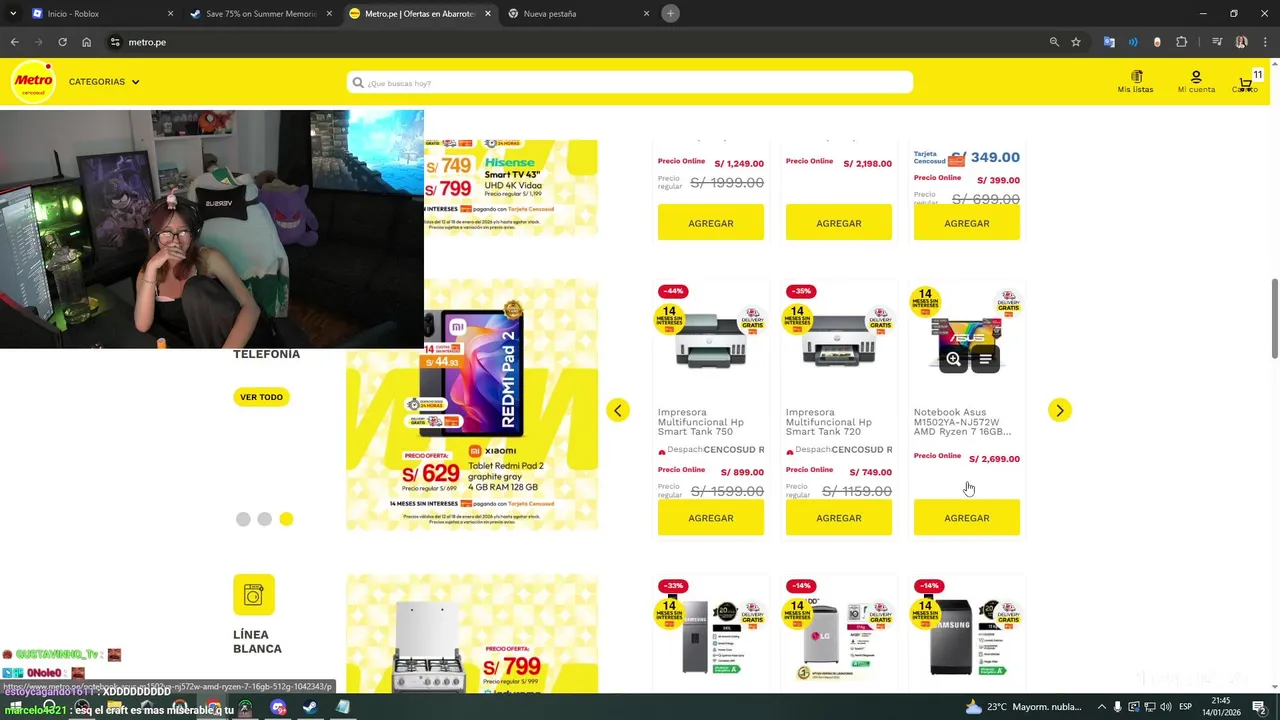Select the third yellow banner carousel dot
Image resolution: width=1280 pixels, height=720 pixels.
[x=286, y=519]
